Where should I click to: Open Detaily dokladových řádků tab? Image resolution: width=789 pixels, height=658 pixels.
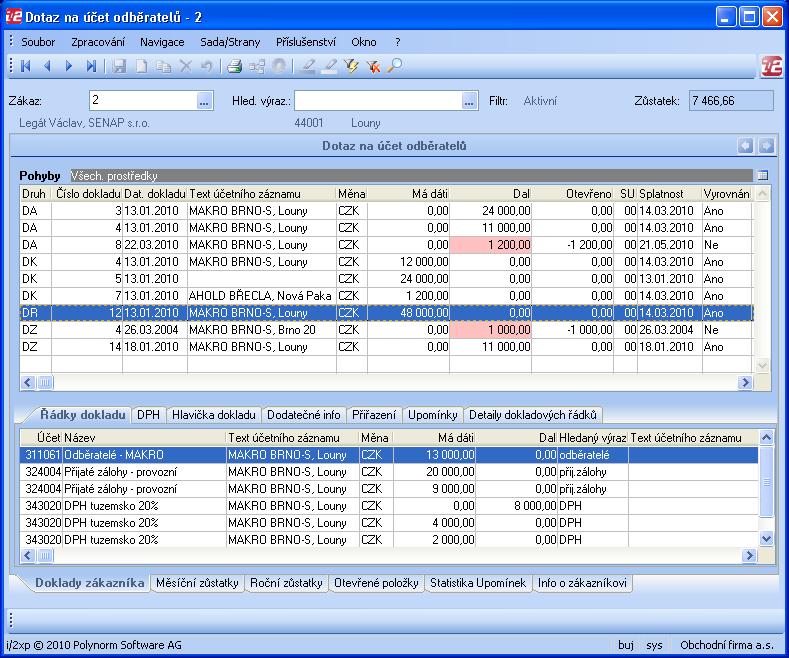point(533,415)
